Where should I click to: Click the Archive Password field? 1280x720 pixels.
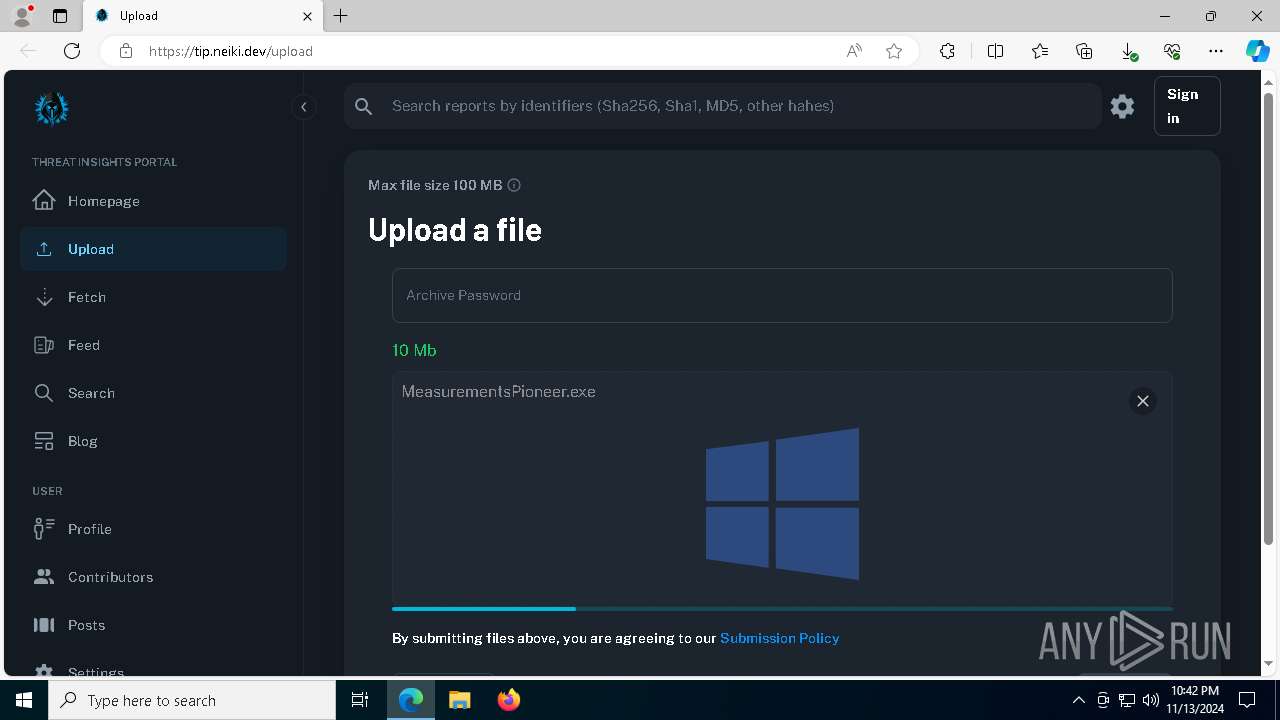pyautogui.click(x=782, y=295)
